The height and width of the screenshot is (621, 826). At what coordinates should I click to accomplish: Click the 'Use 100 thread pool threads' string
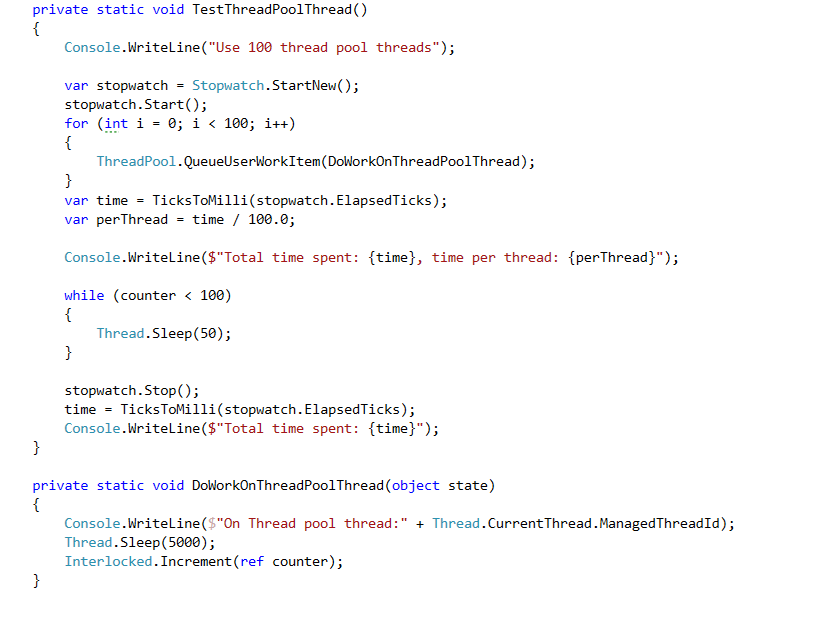pyautogui.click(x=324, y=48)
